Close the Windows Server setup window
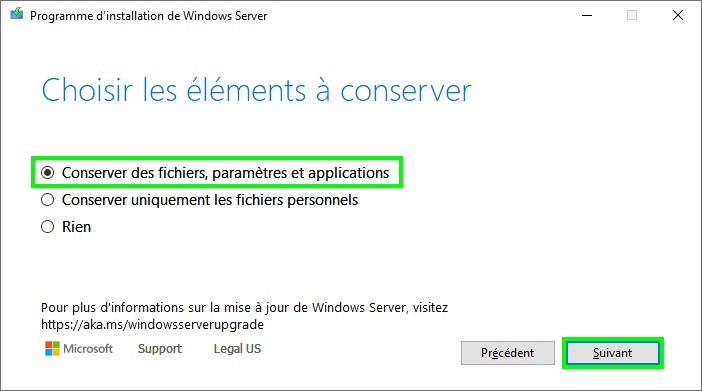Screen dimensions: 702x391 pyautogui.click(x=678, y=15)
